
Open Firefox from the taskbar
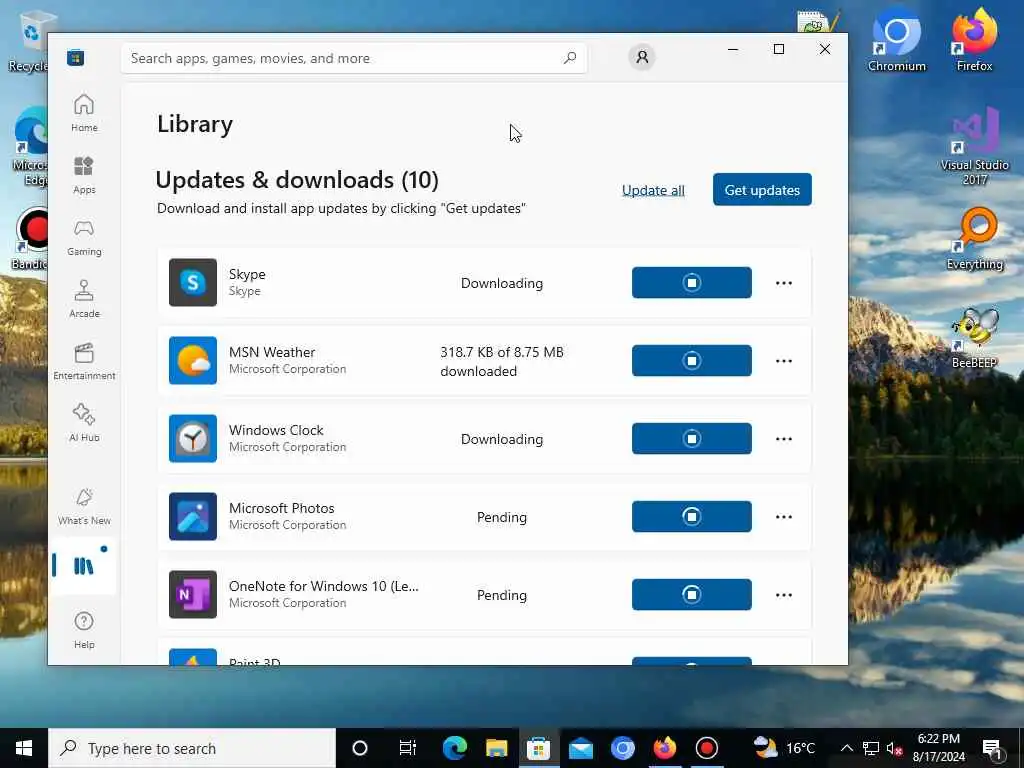click(665, 748)
